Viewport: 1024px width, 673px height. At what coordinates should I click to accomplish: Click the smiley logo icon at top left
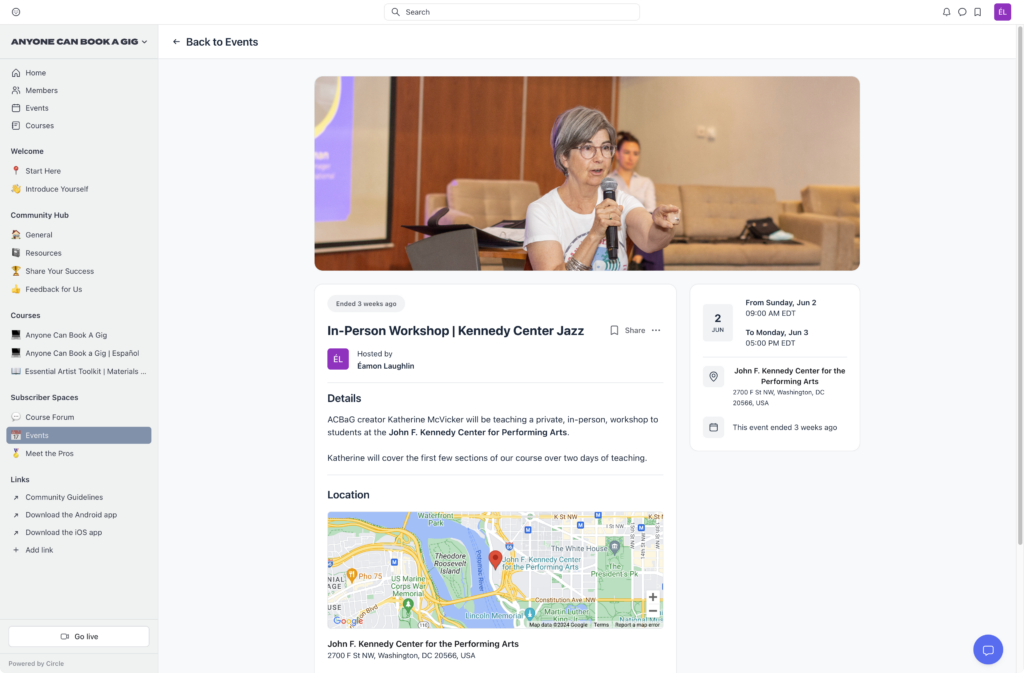(16, 12)
